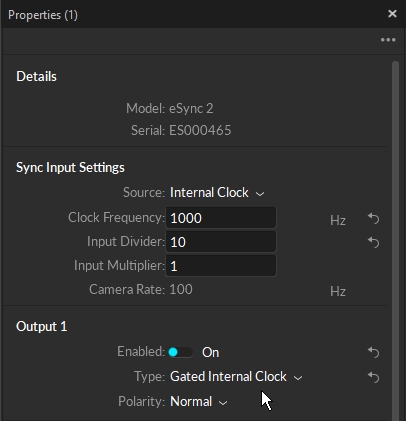Reset the Output 1 Type setting

(x=374, y=377)
